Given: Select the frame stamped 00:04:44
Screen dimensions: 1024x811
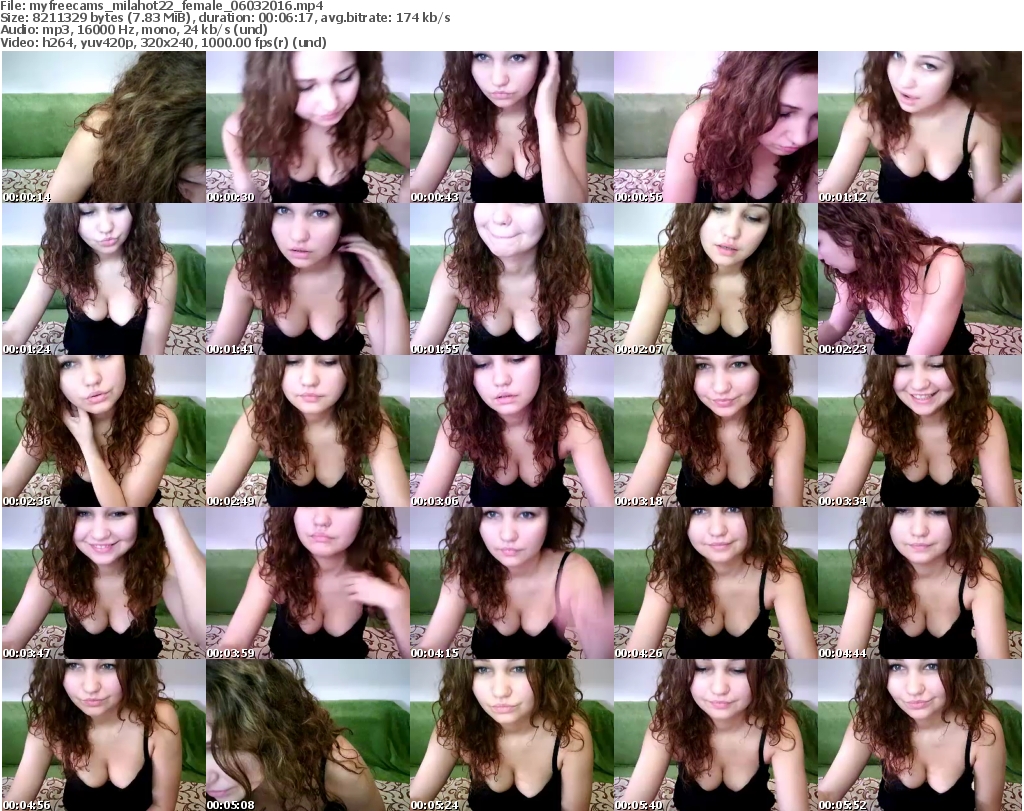Looking at the screenshot, I should pos(920,583).
